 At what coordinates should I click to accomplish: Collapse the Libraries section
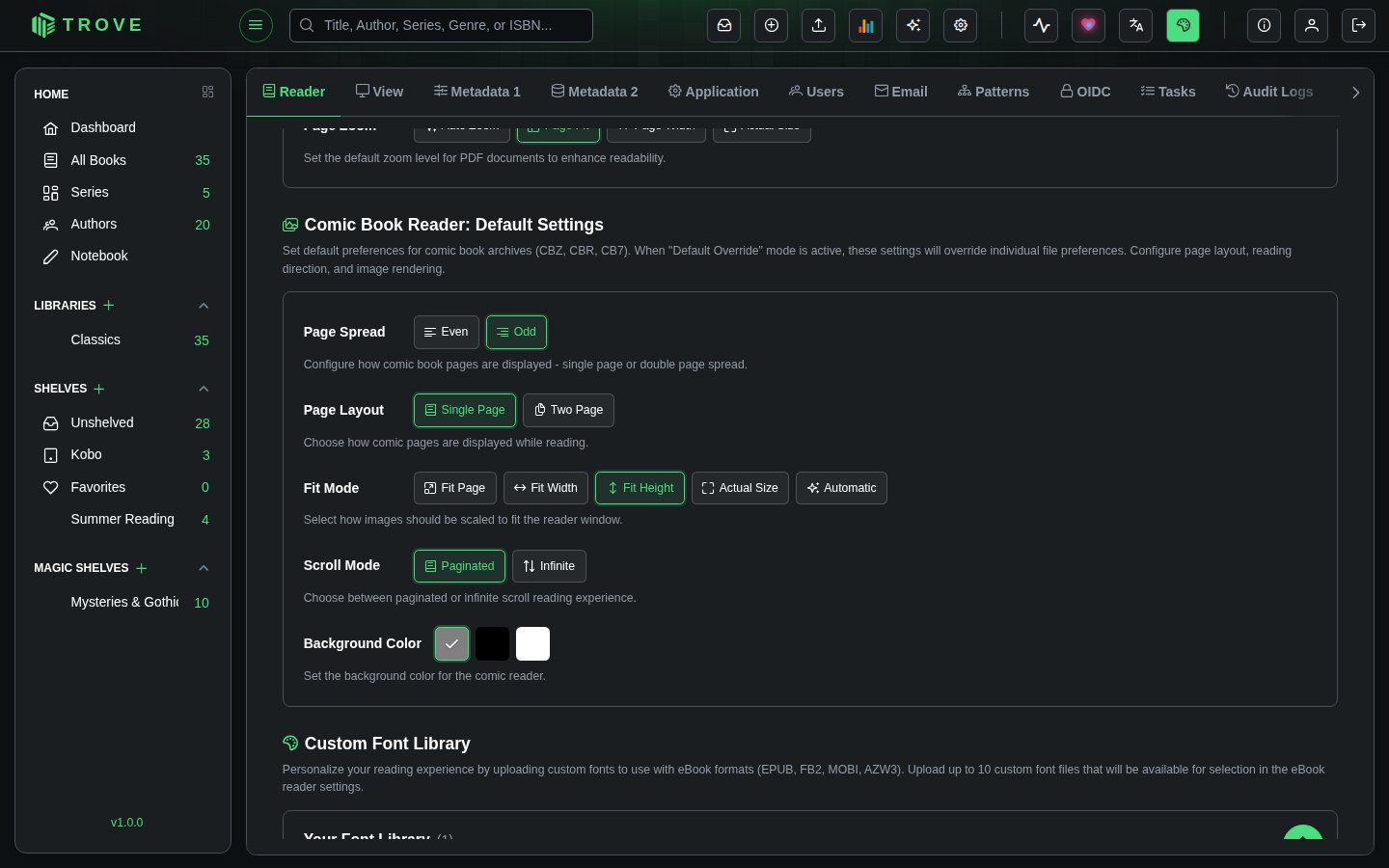204,306
